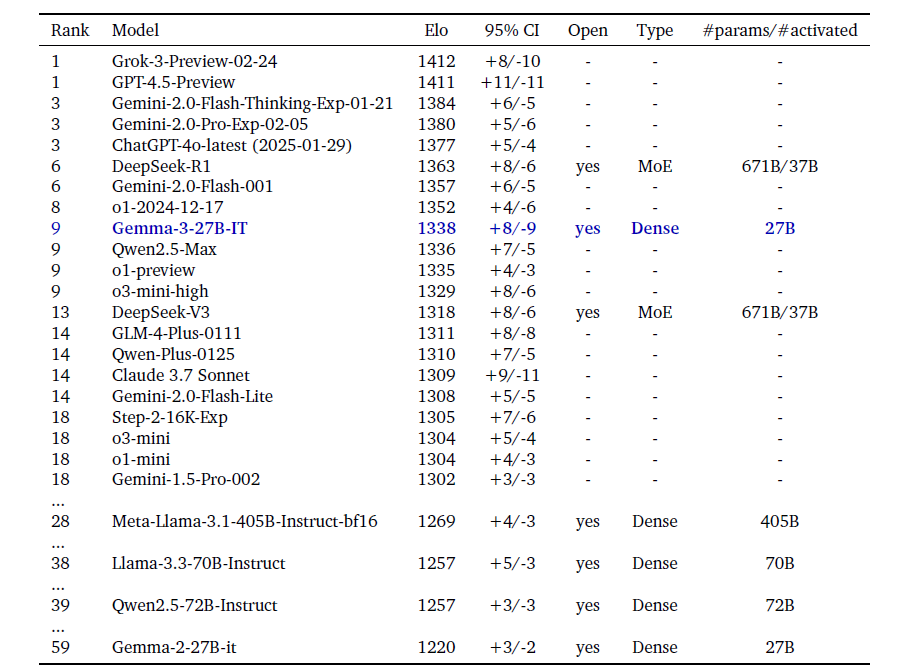
Task: Click the Open column header
Action: (588, 31)
